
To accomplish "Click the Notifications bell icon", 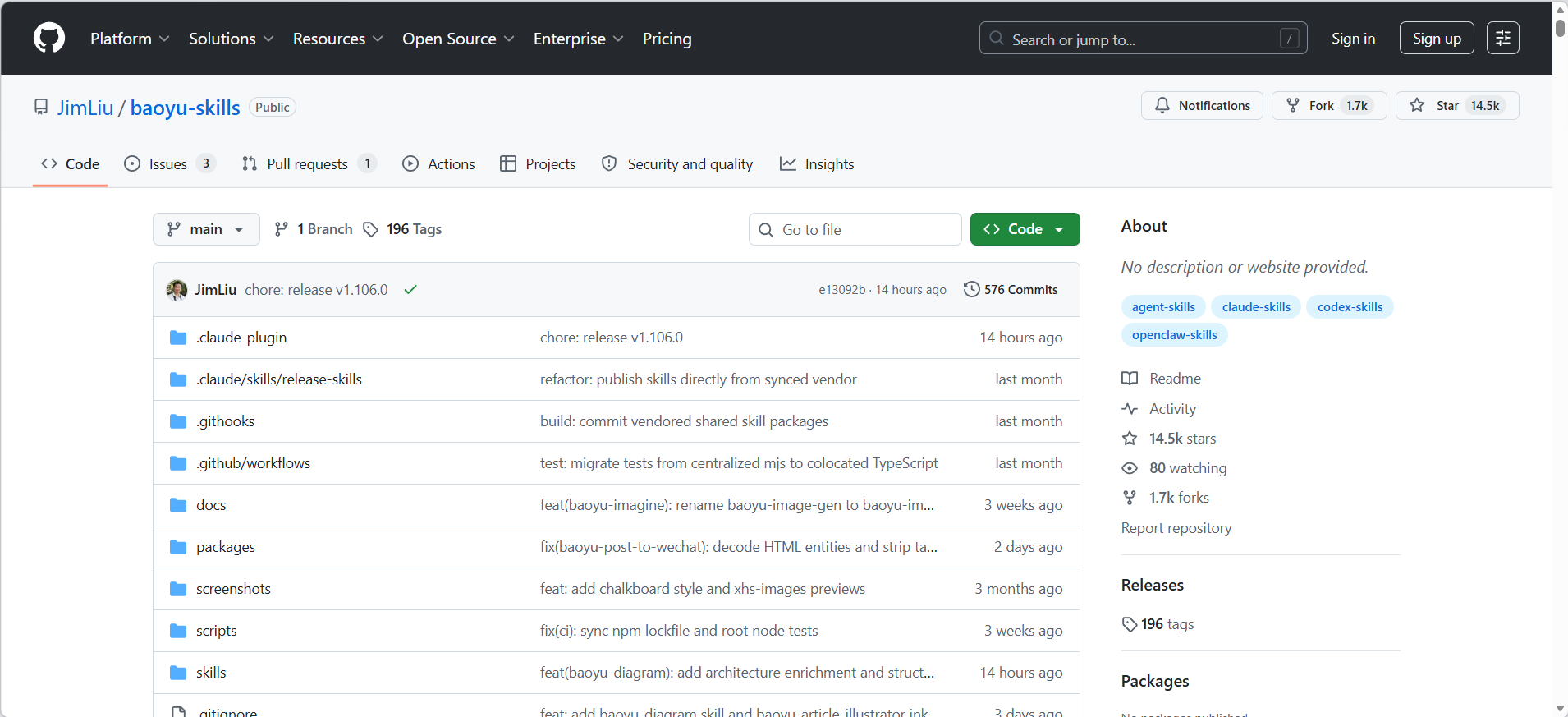I will pos(1162,105).
